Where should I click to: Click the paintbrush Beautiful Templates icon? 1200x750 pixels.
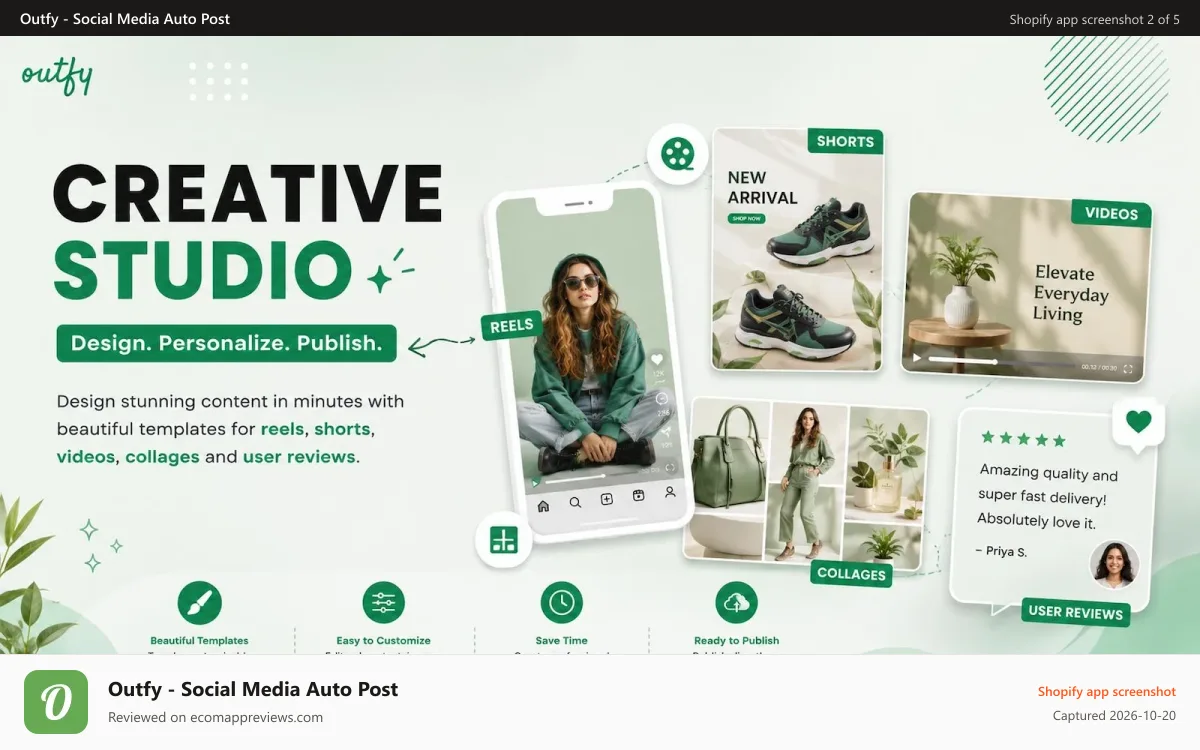click(199, 603)
